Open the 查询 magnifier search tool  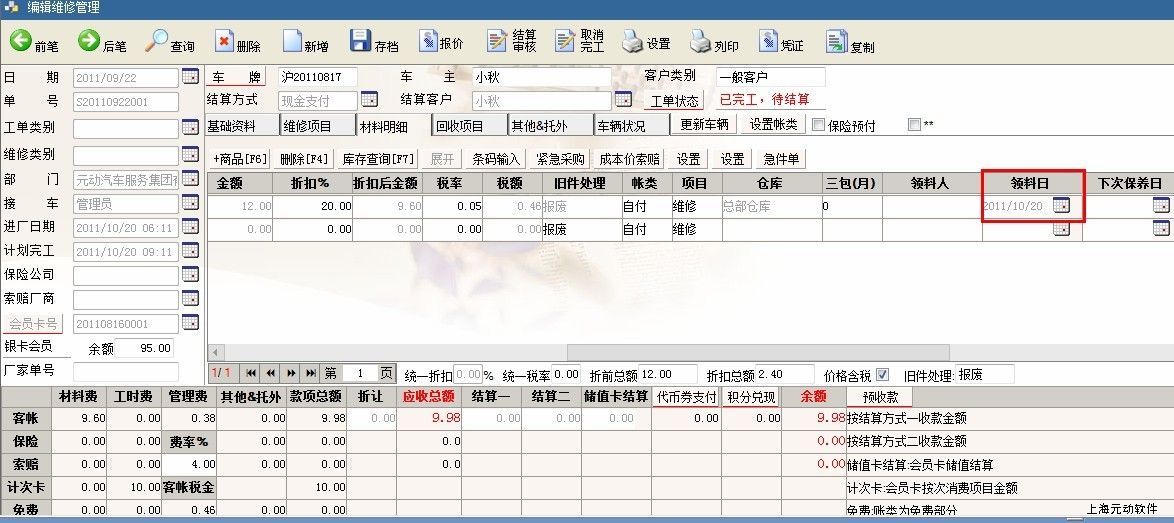click(157, 41)
